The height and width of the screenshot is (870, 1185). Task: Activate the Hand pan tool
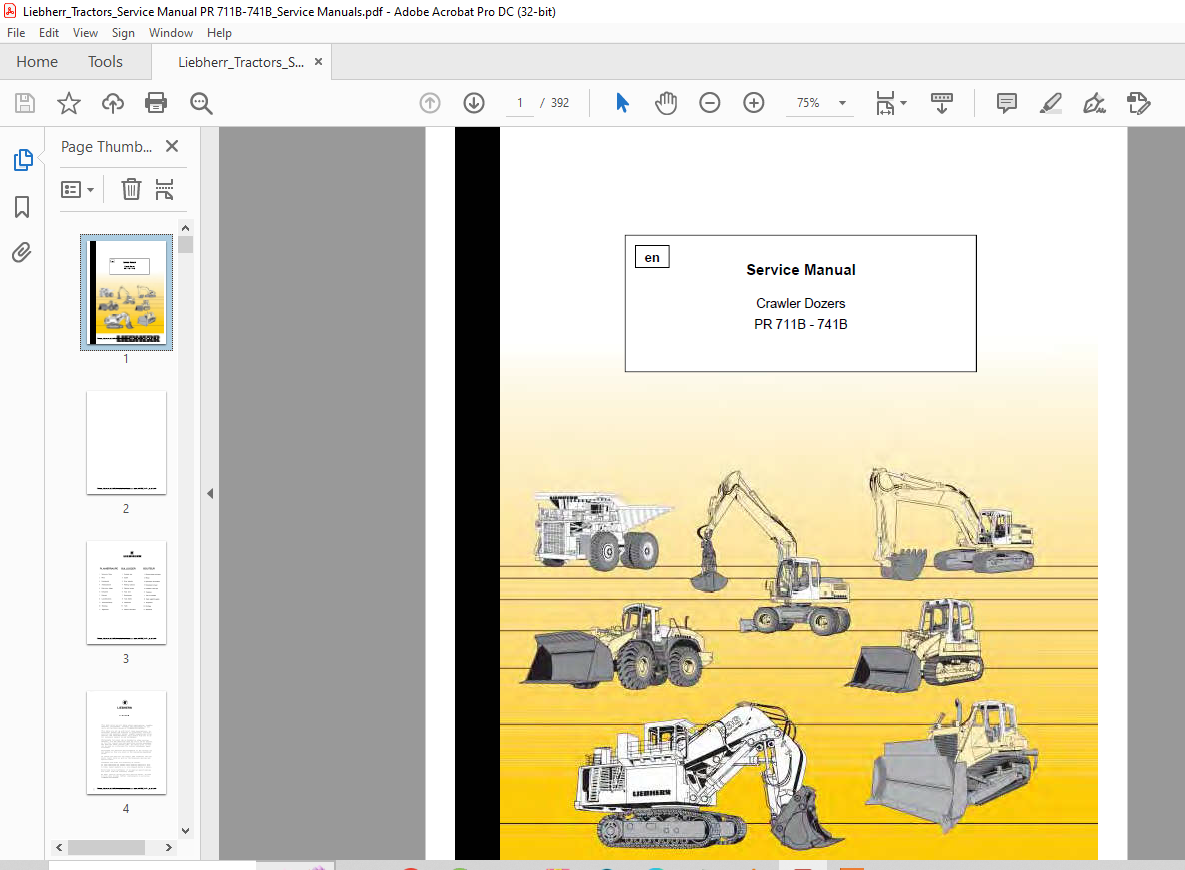(666, 103)
